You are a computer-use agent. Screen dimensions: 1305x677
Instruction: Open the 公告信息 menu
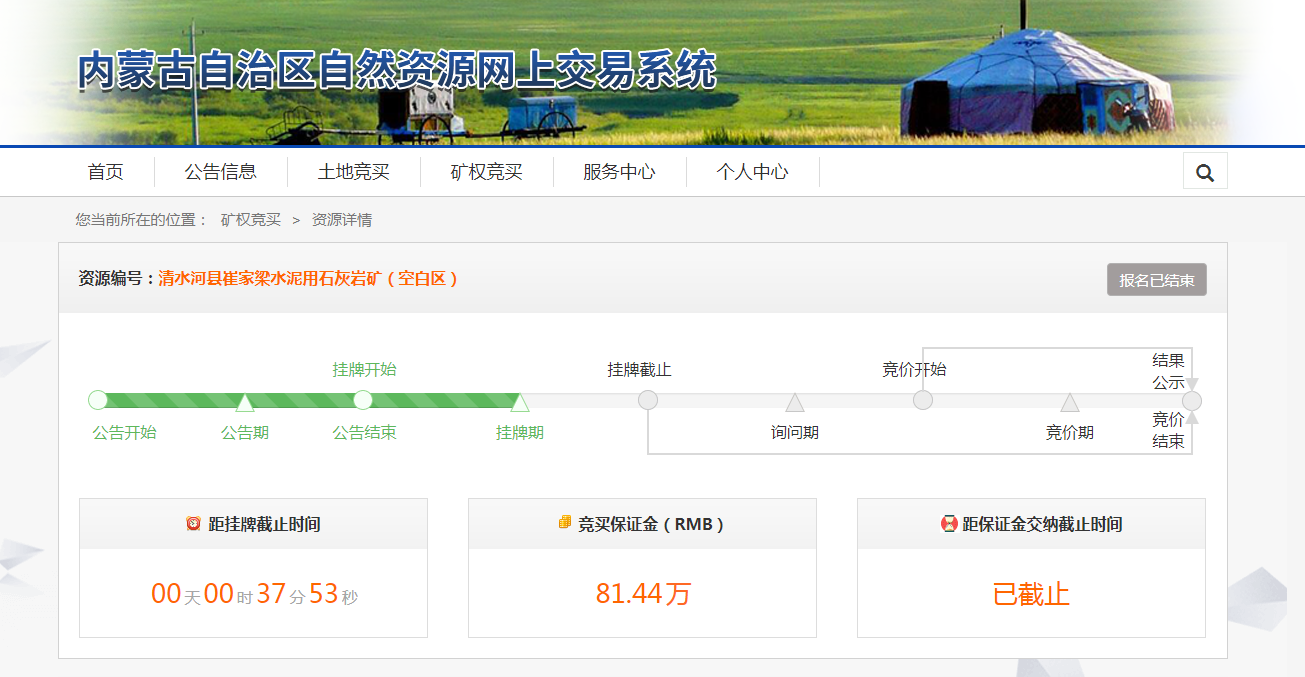[220, 172]
